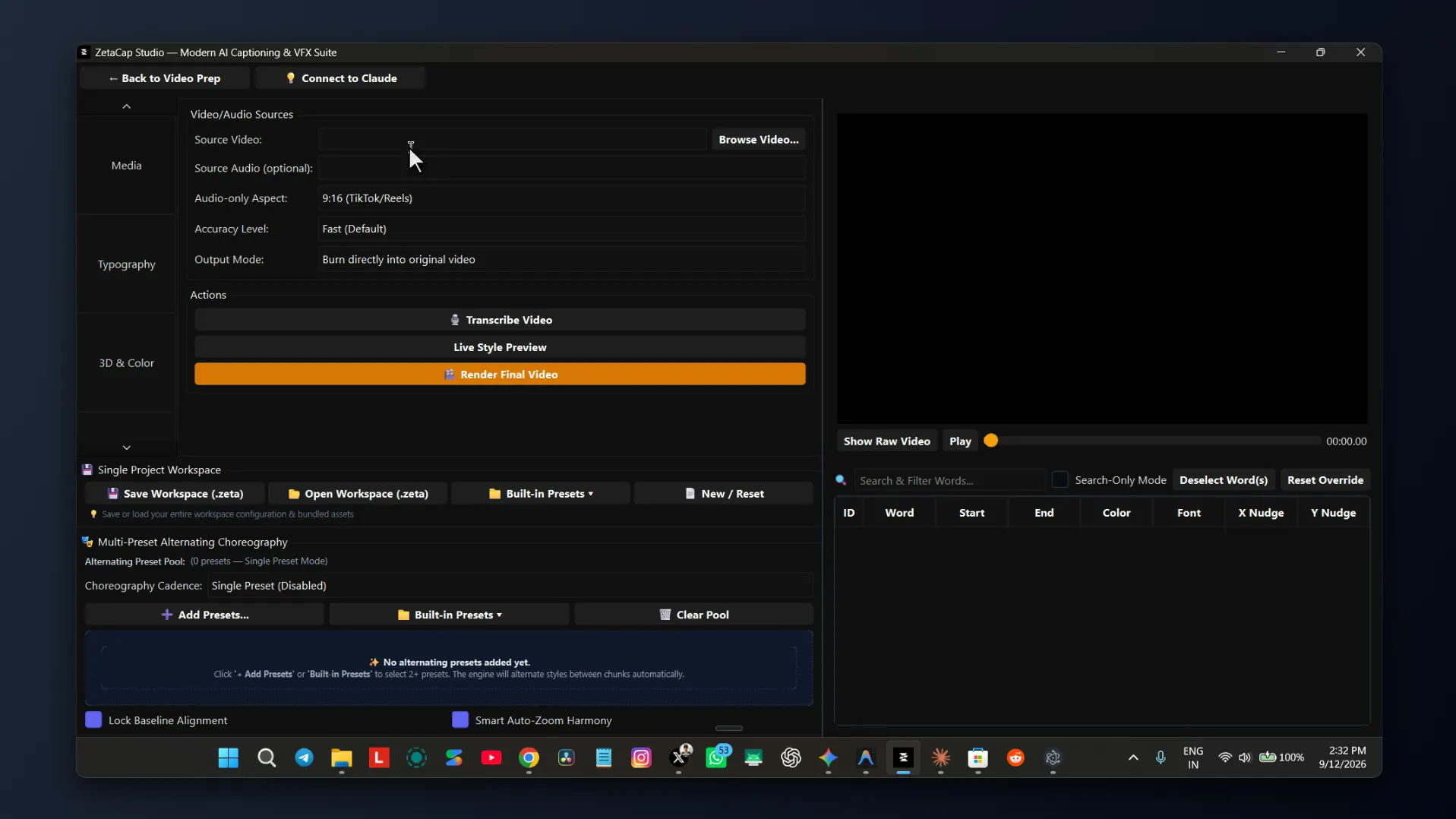Focus the Search & Filter Words box

tap(949, 480)
